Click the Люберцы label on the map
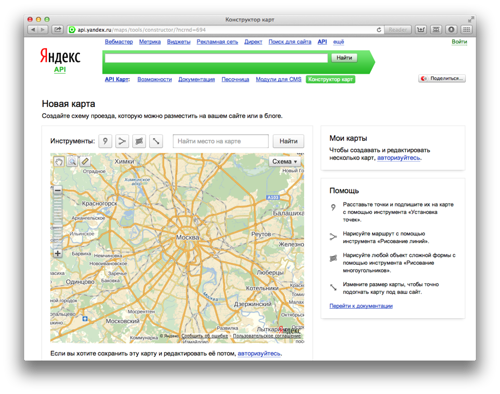 point(270,272)
